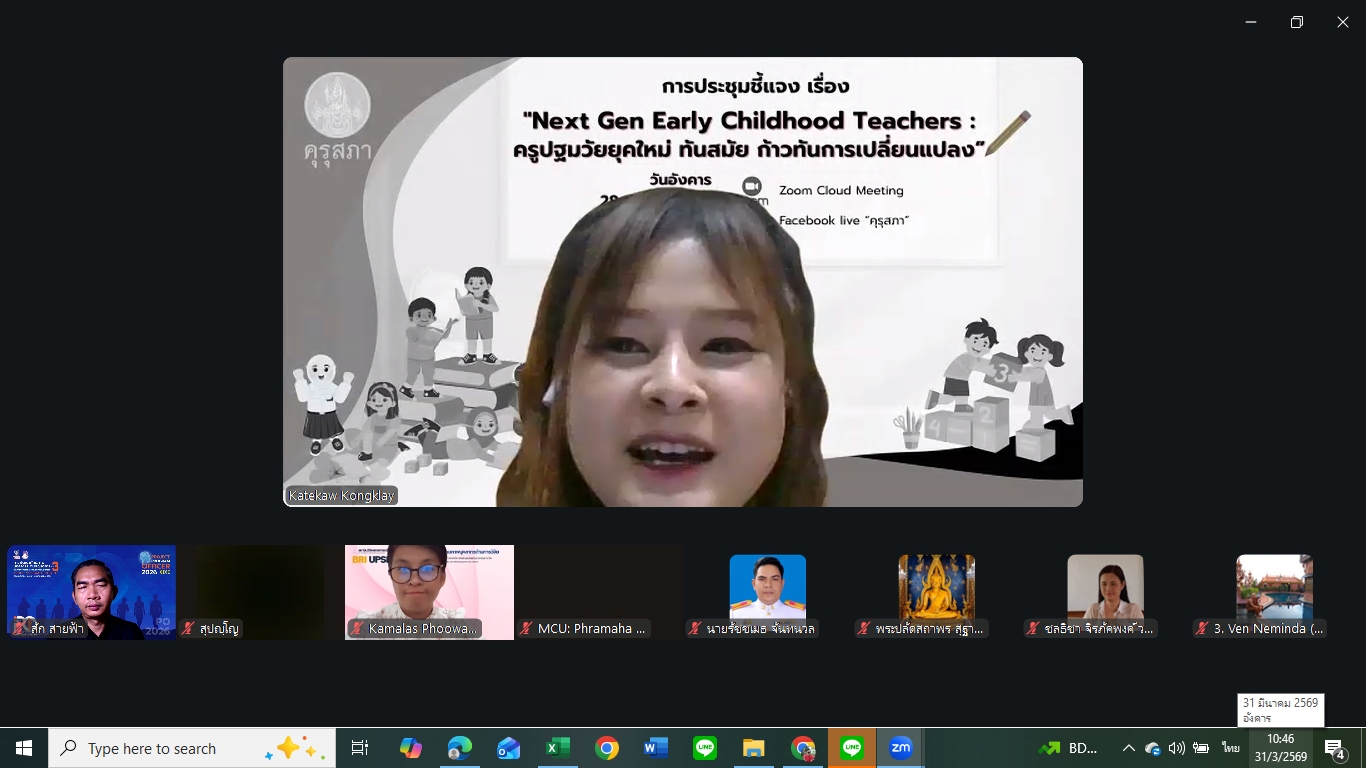Select Kamalas Phoowa participant video tile

pos(429,592)
